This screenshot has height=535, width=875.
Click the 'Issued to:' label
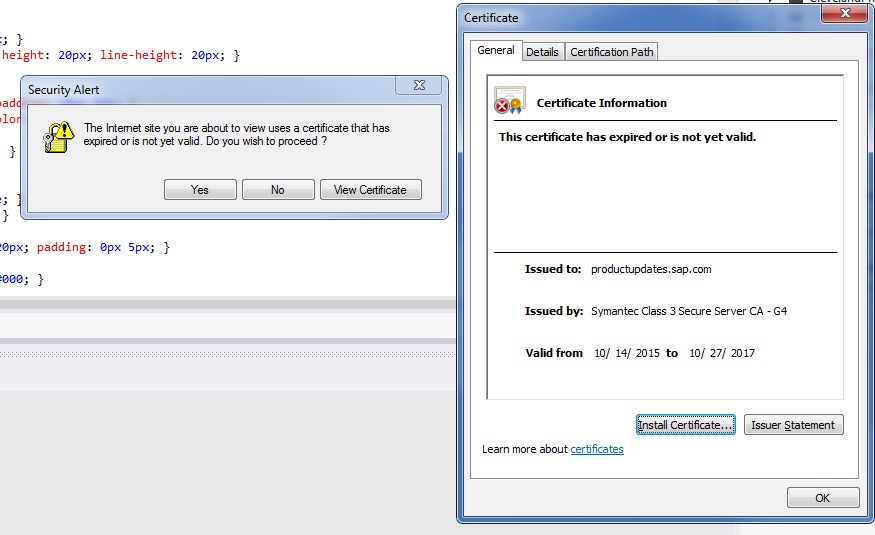552,269
